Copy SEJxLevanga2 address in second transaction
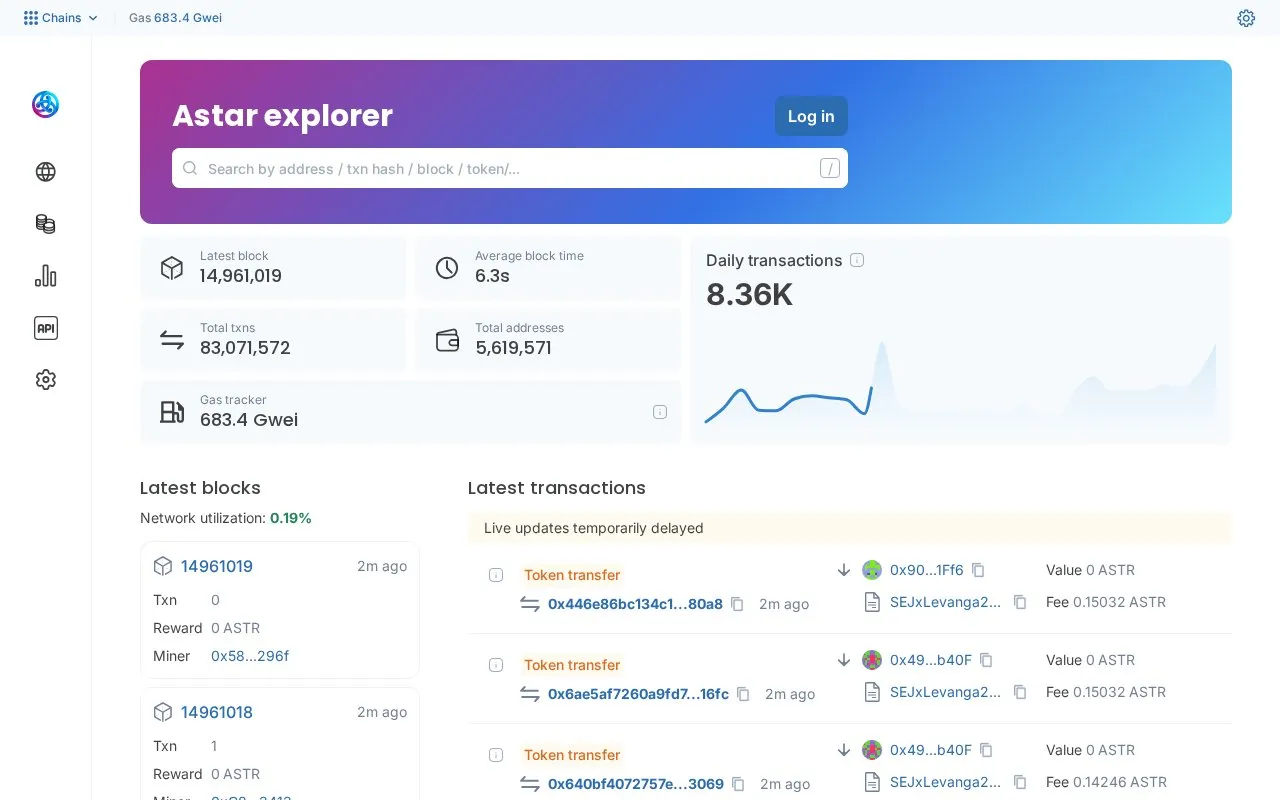This screenshot has width=1280, height=800. click(x=1020, y=692)
